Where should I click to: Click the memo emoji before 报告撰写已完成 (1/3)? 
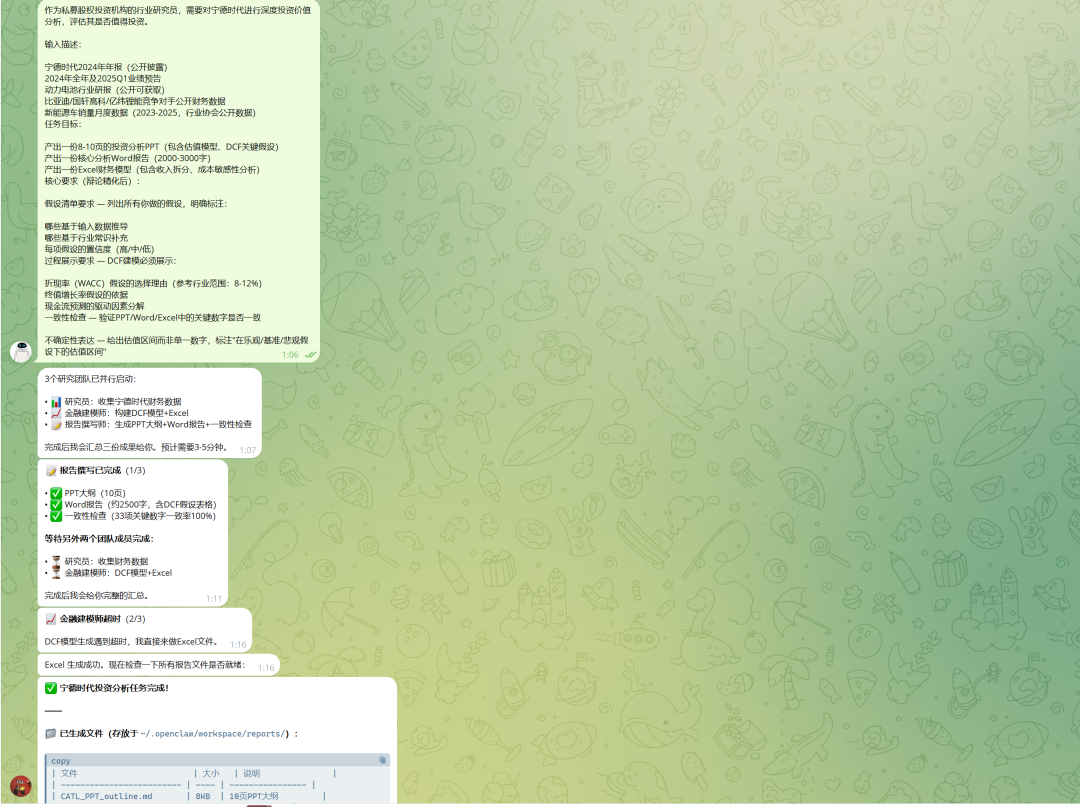tap(51, 471)
